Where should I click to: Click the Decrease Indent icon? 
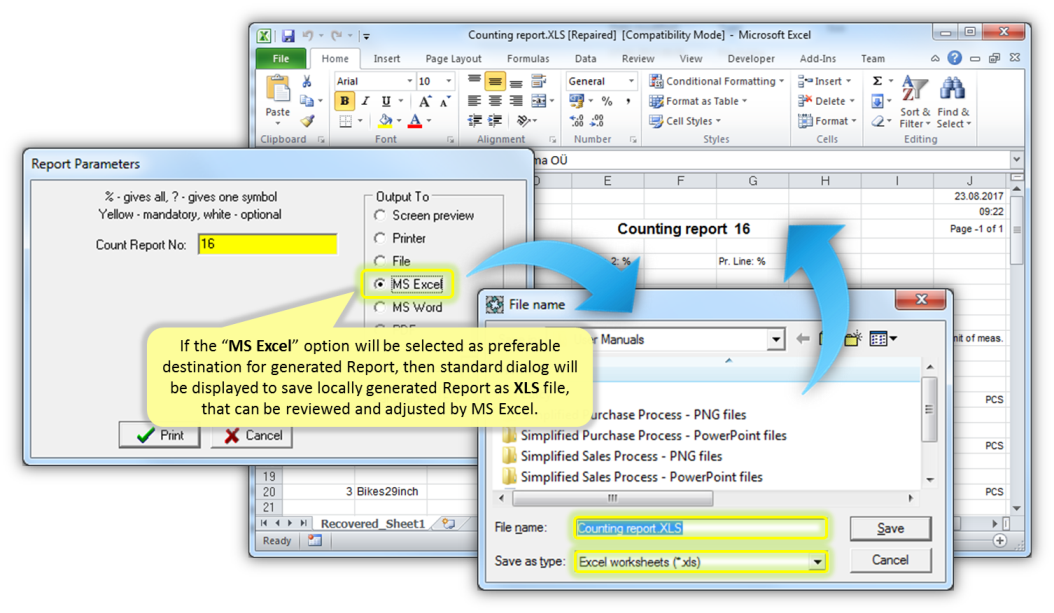[475, 121]
